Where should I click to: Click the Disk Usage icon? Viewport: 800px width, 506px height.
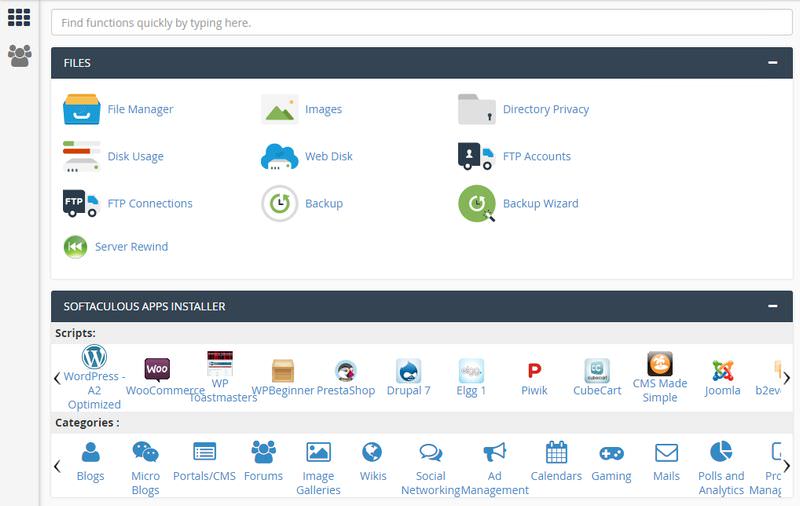pos(82,157)
